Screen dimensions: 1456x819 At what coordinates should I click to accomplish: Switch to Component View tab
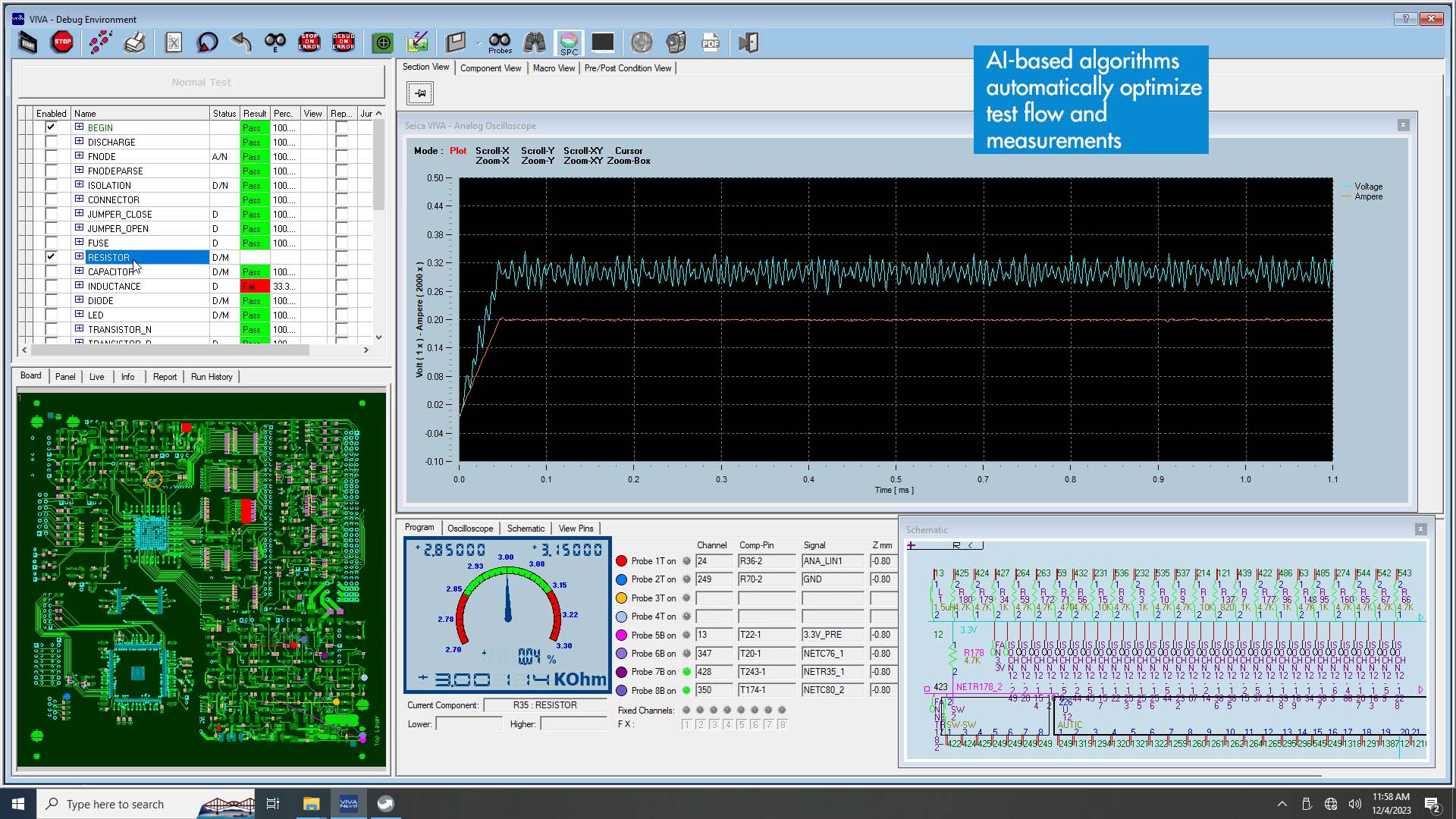pos(491,68)
